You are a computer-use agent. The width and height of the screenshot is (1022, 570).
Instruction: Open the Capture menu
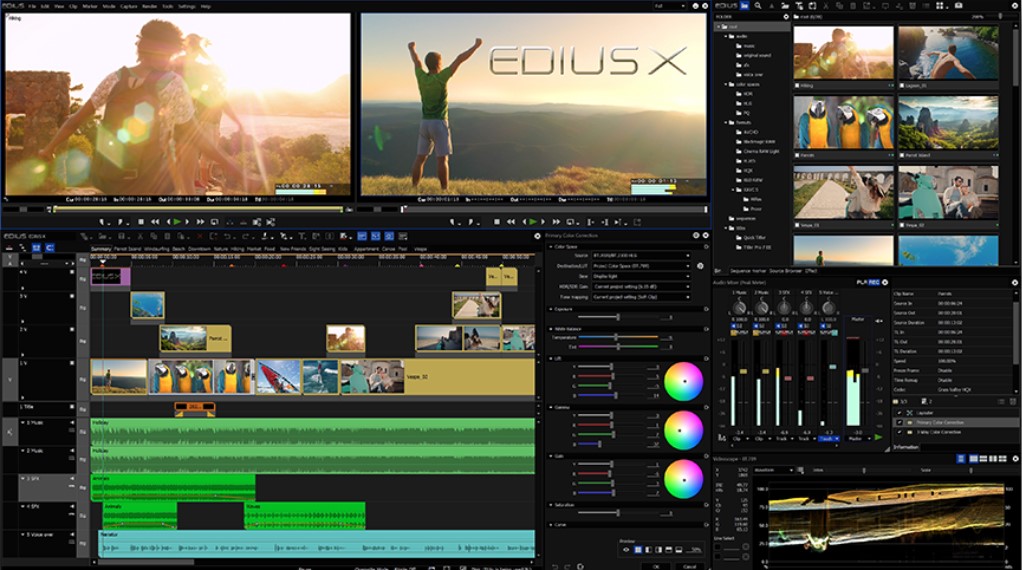tap(128, 6)
